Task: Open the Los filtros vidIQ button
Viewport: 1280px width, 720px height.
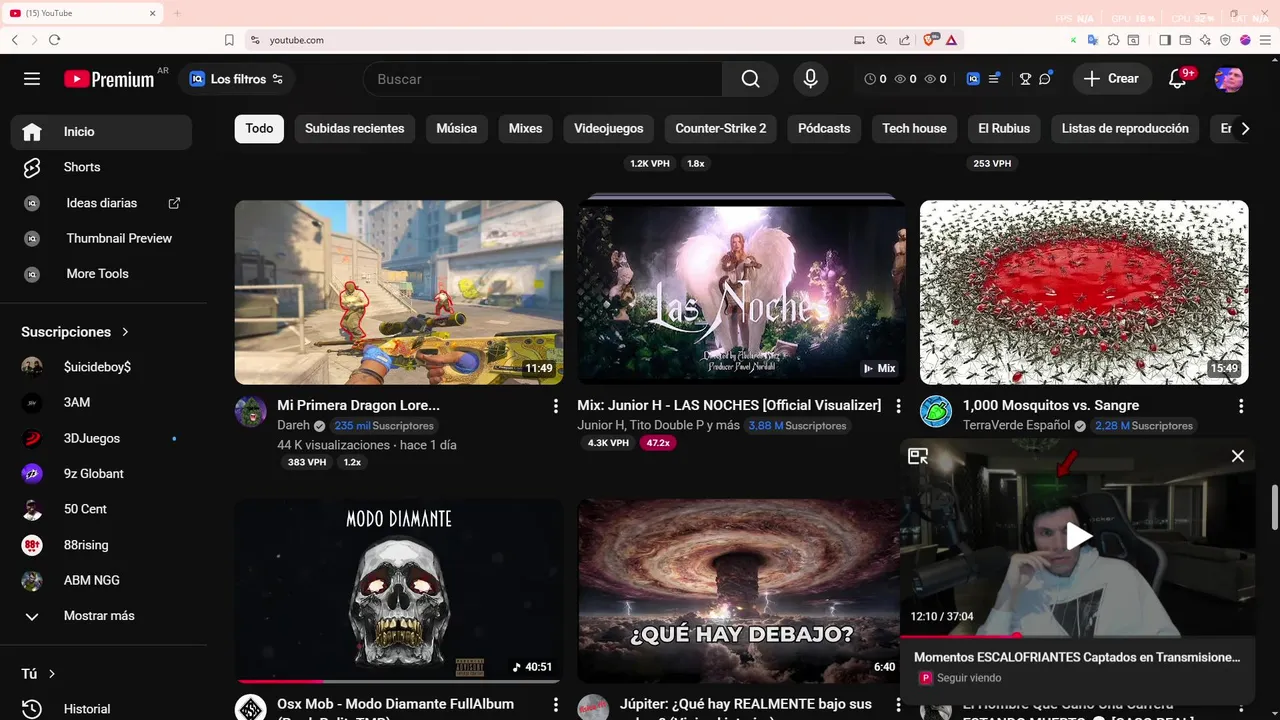Action: coord(237,79)
